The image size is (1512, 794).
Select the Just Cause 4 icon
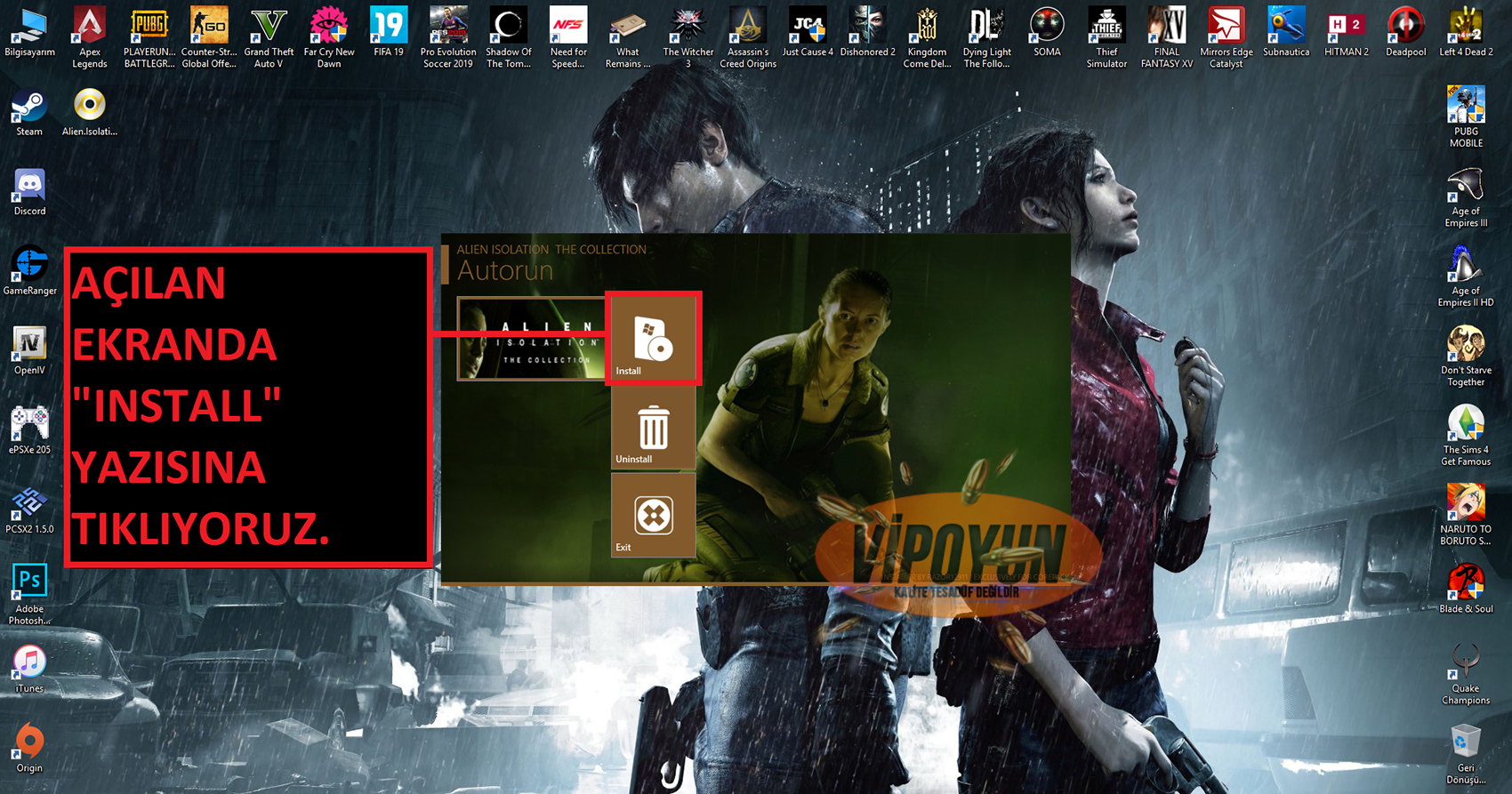(808, 32)
